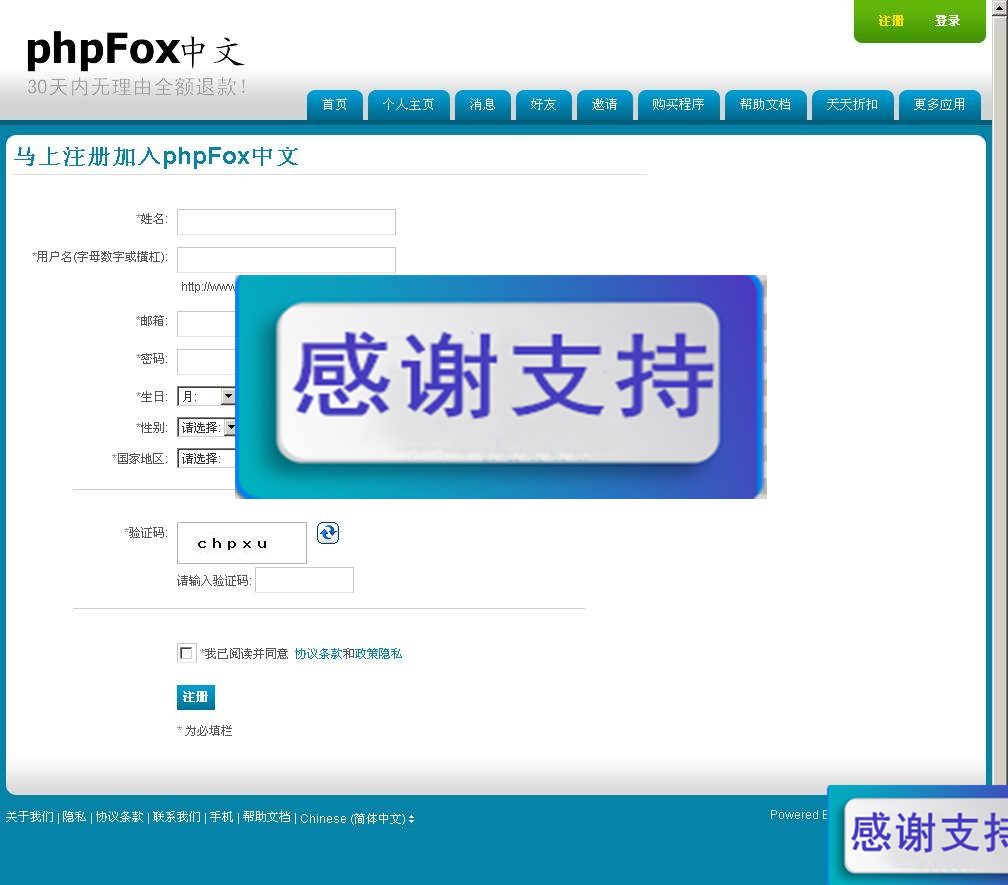This screenshot has width=1008, height=885.
Task: Open the 邀请 tab
Action: coord(604,105)
